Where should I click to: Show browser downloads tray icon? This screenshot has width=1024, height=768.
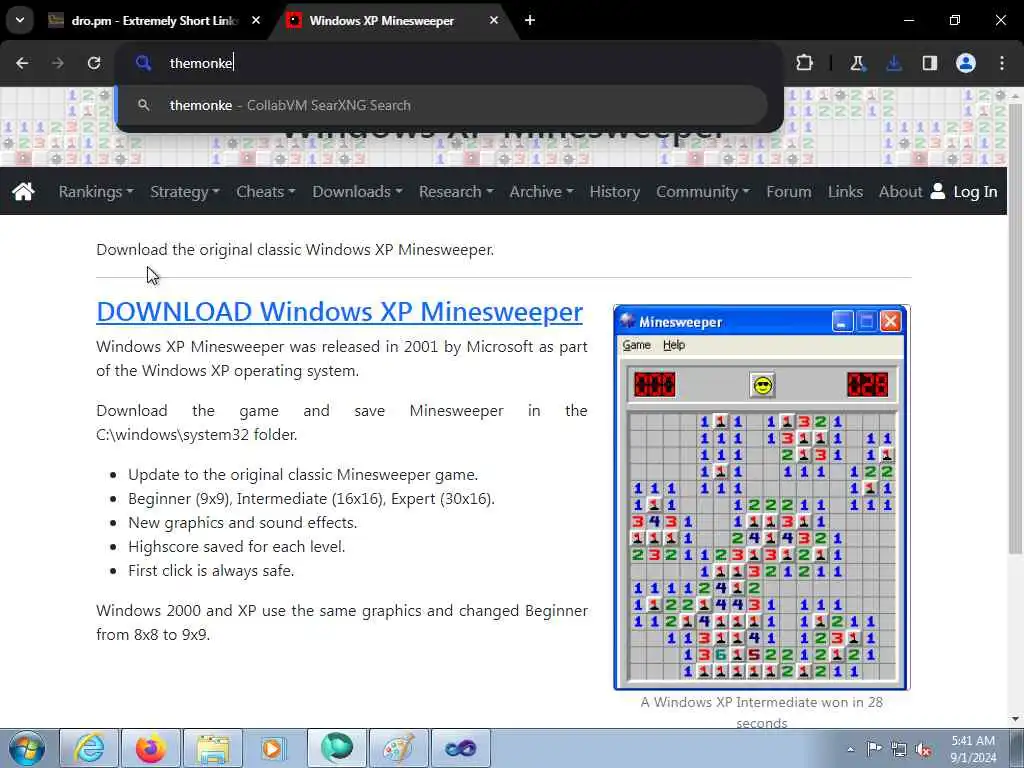click(x=894, y=63)
